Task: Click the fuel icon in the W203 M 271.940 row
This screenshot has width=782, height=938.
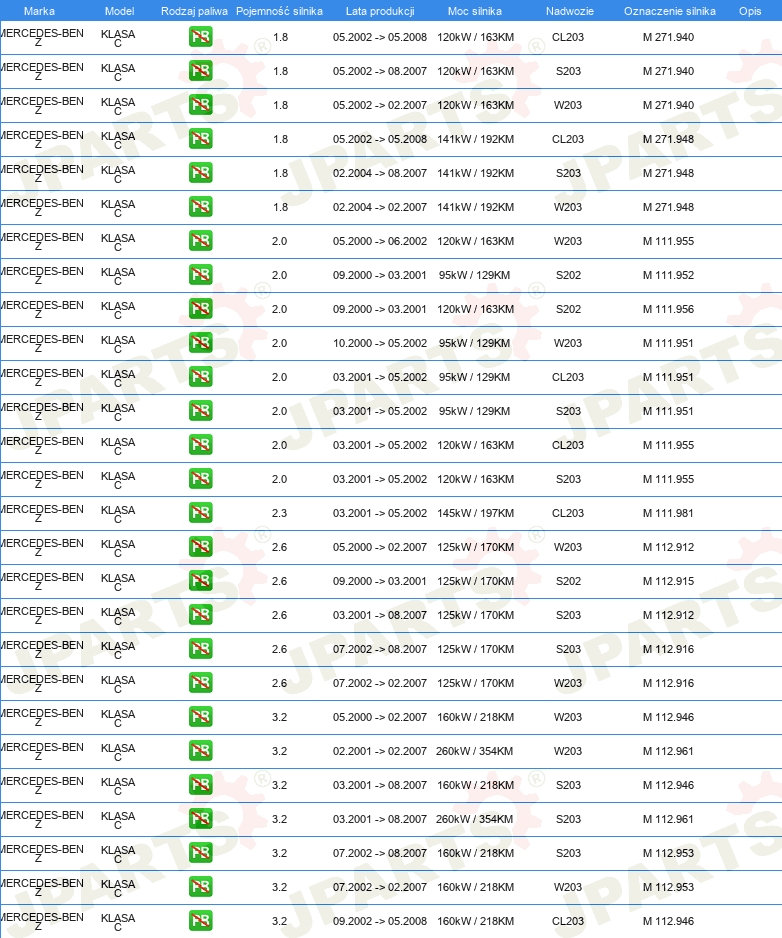Action: 200,105
